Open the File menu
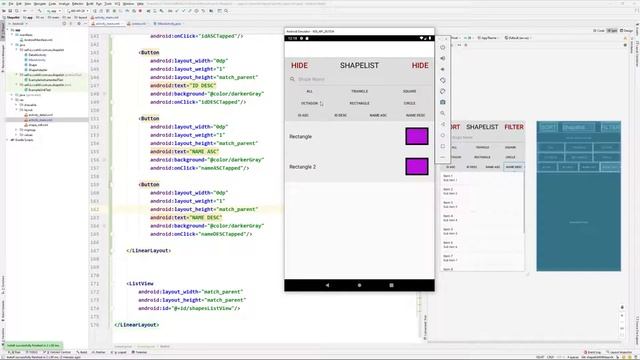 pos(11,4)
